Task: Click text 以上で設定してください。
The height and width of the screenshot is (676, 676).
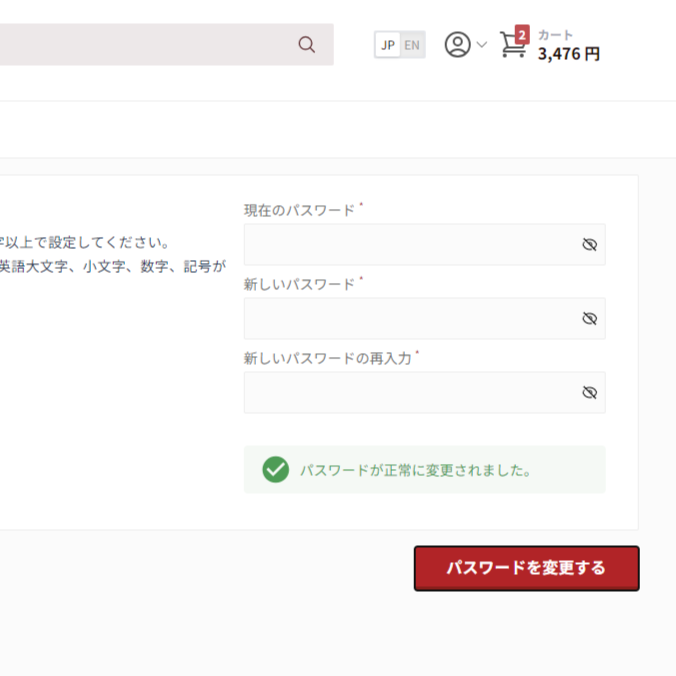Action: click(88, 243)
